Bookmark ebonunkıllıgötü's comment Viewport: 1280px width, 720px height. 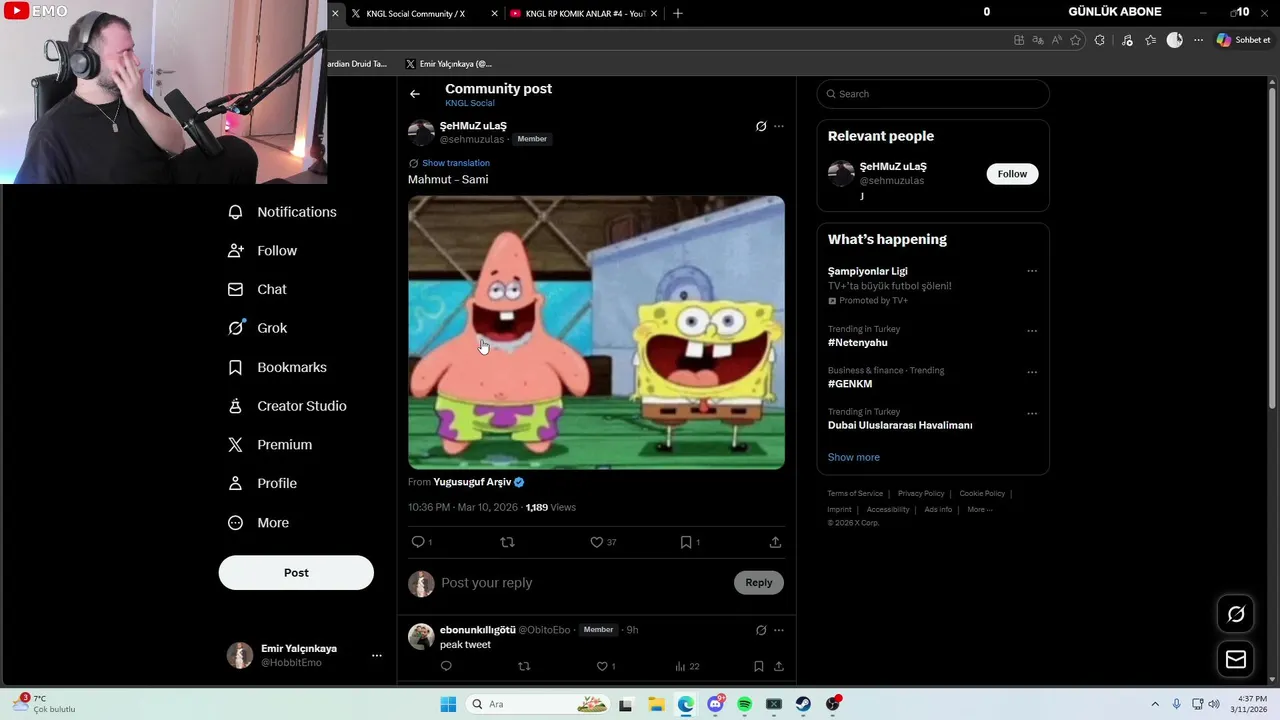click(759, 666)
